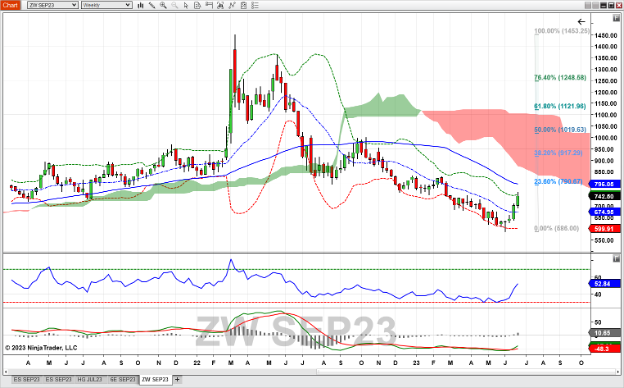
Task: Click the 1000.00 price axis label
Action: [x=606, y=138]
